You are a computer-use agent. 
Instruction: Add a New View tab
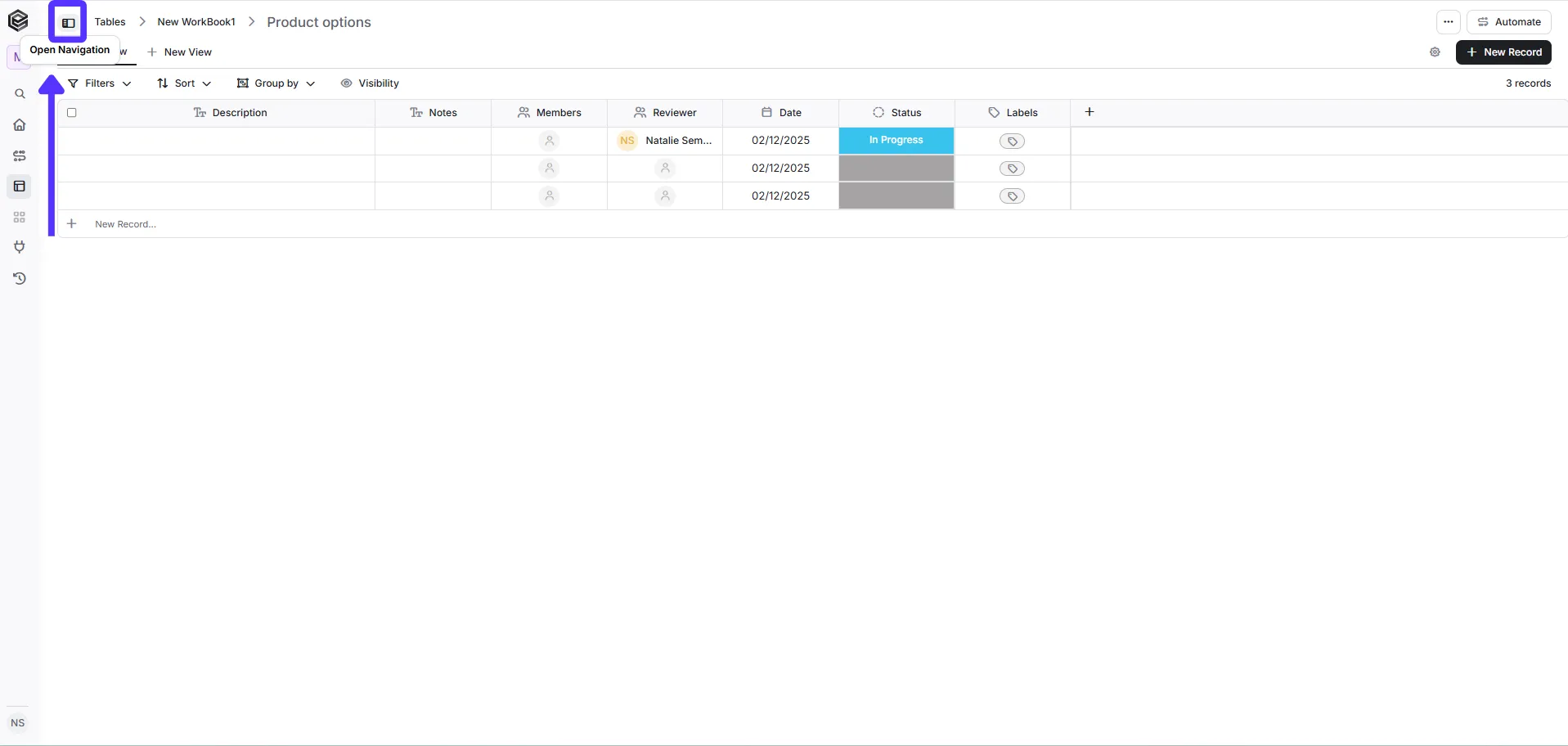tap(180, 52)
